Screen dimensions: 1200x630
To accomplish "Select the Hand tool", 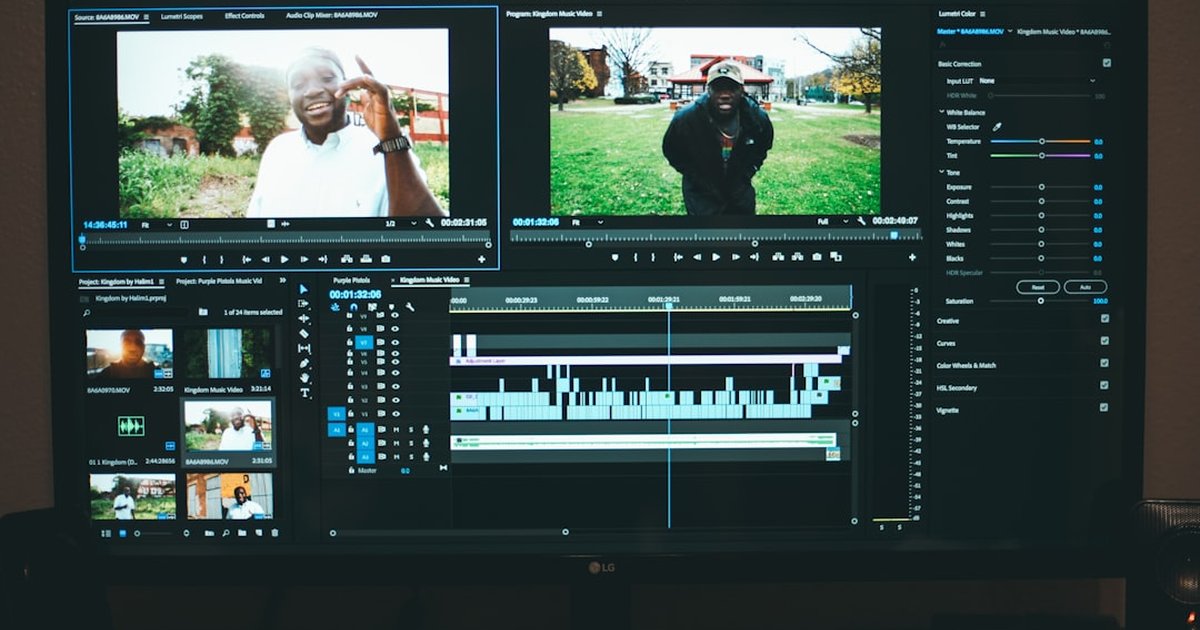I will click(305, 378).
